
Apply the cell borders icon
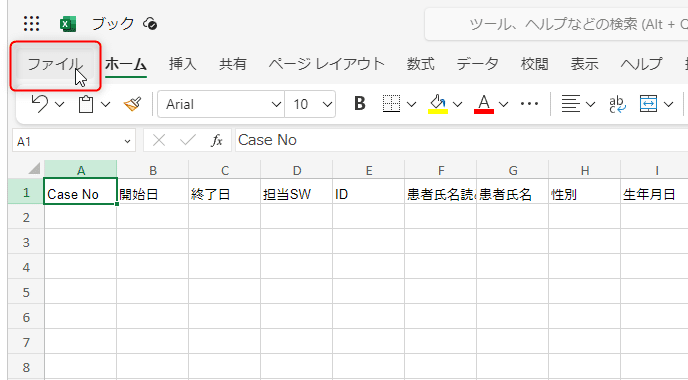[391, 104]
